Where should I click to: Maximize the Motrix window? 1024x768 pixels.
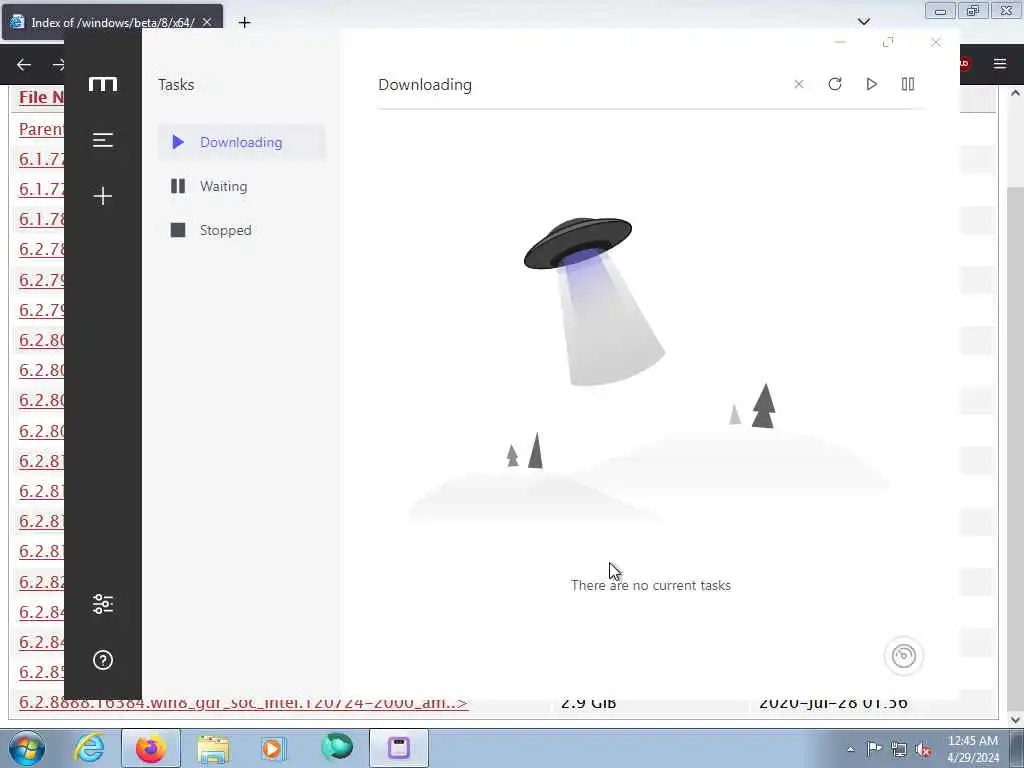pos(888,42)
